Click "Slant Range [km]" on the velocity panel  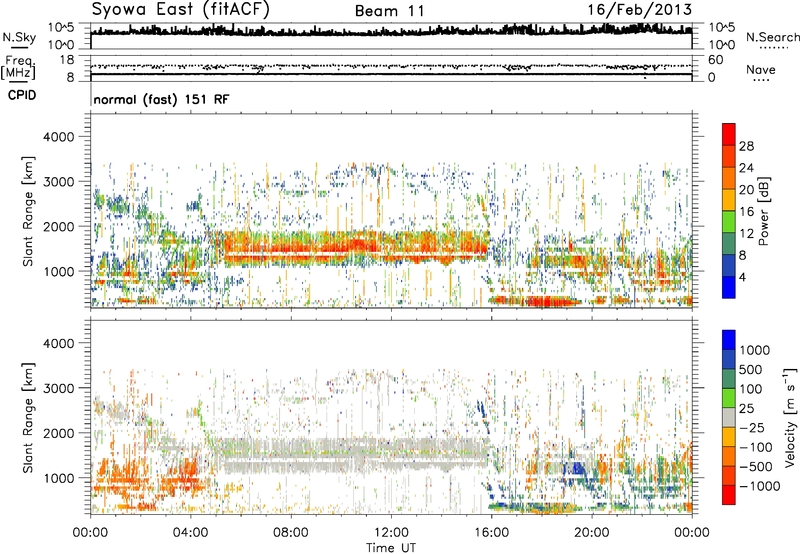(x=28, y=418)
